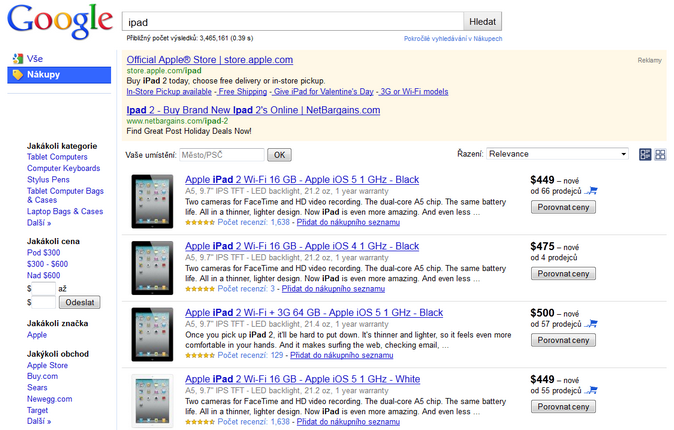
Task: Open white iPad 2 16 GB thumbnail
Action: [152, 401]
